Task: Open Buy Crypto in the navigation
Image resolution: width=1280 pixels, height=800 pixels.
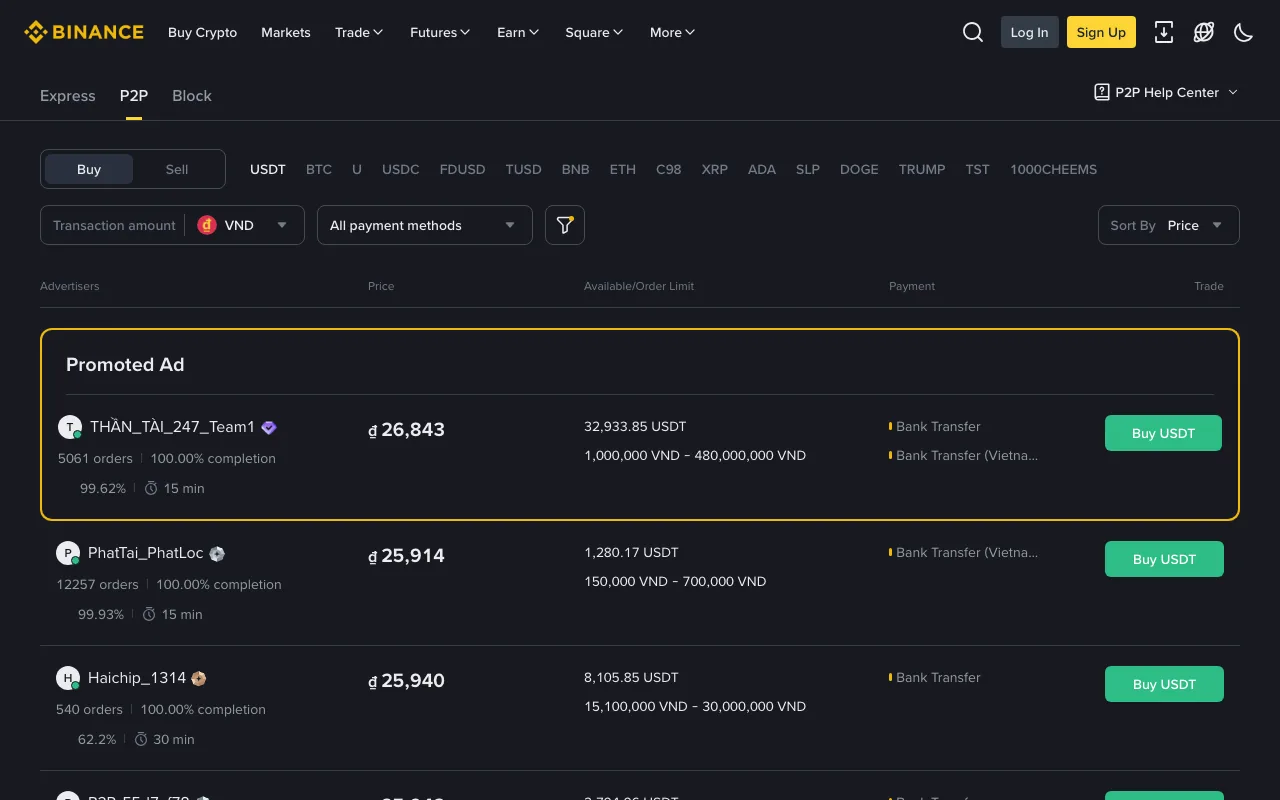Action: click(203, 32)
